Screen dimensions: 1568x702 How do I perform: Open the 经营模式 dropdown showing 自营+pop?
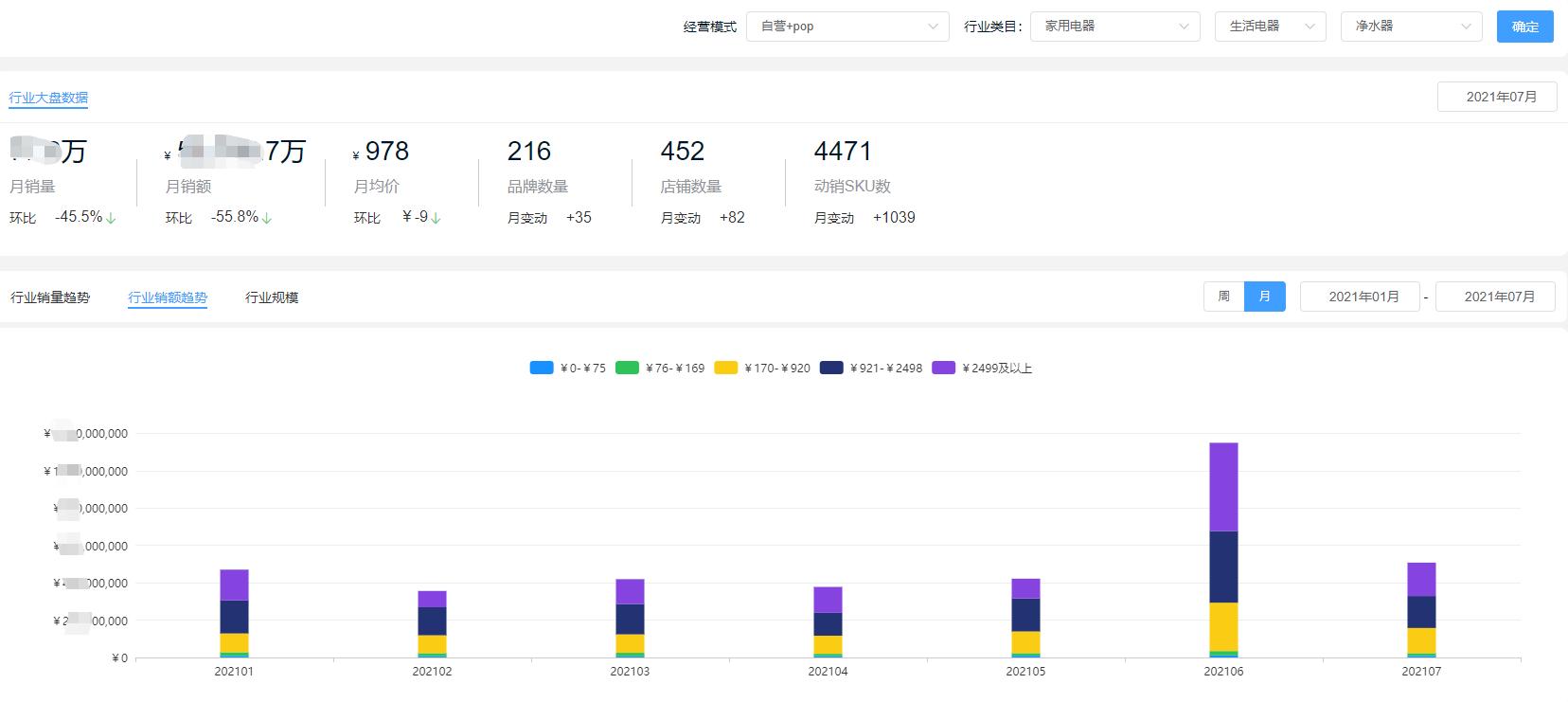point(847,27)
